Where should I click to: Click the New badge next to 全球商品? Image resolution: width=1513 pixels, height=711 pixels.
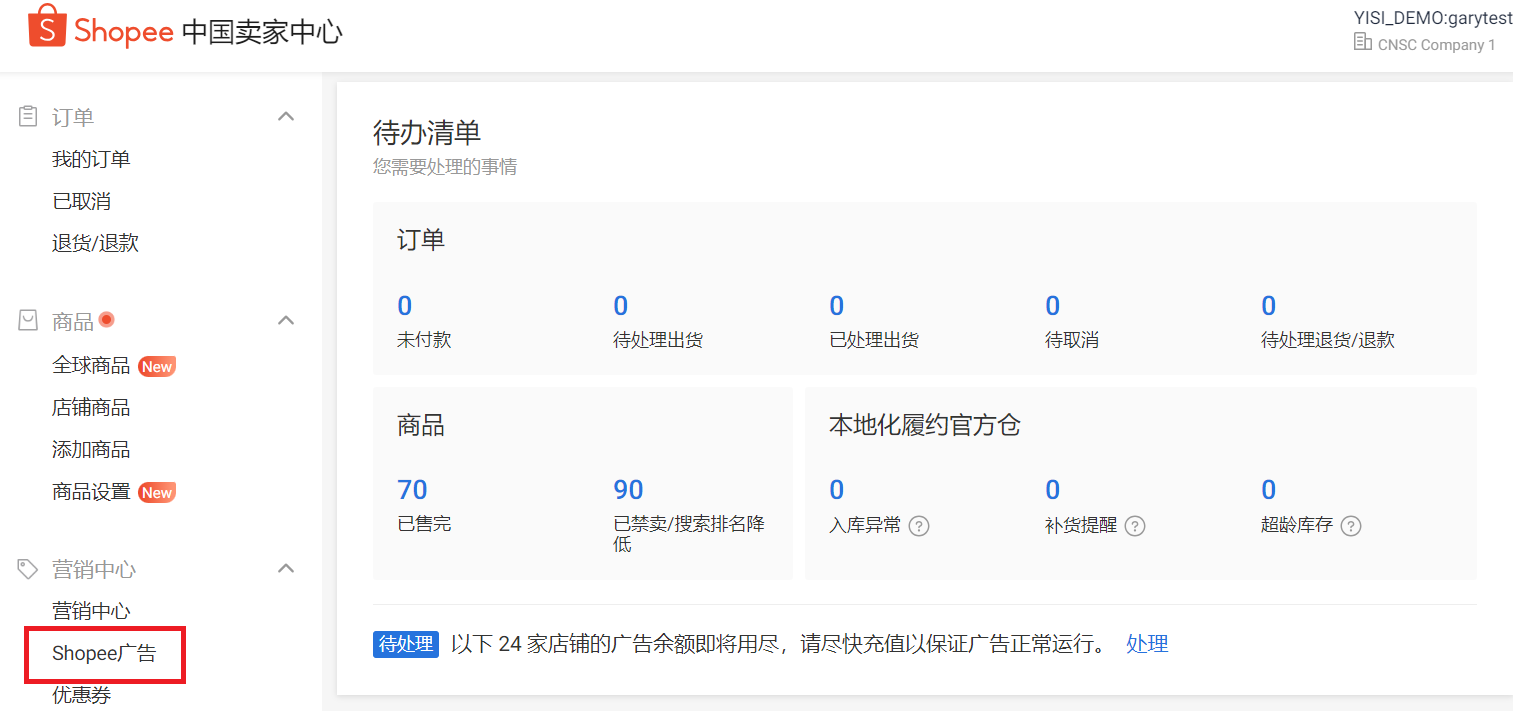(x=157, y=367)
